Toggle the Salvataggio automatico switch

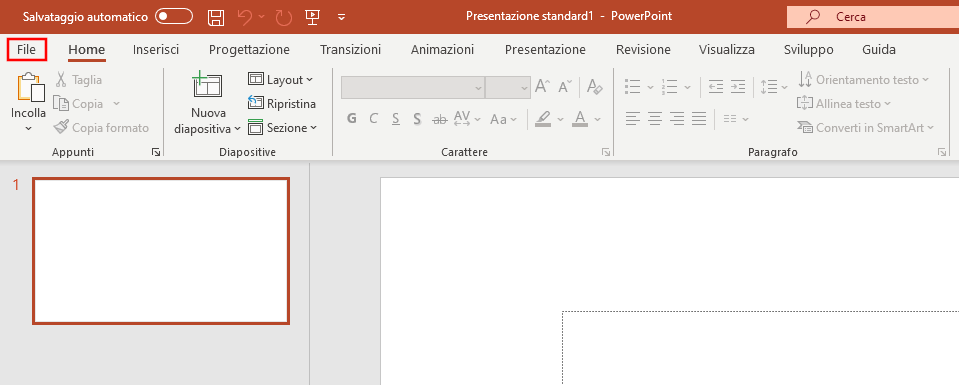pyautogui.click(x=174, y=16)
